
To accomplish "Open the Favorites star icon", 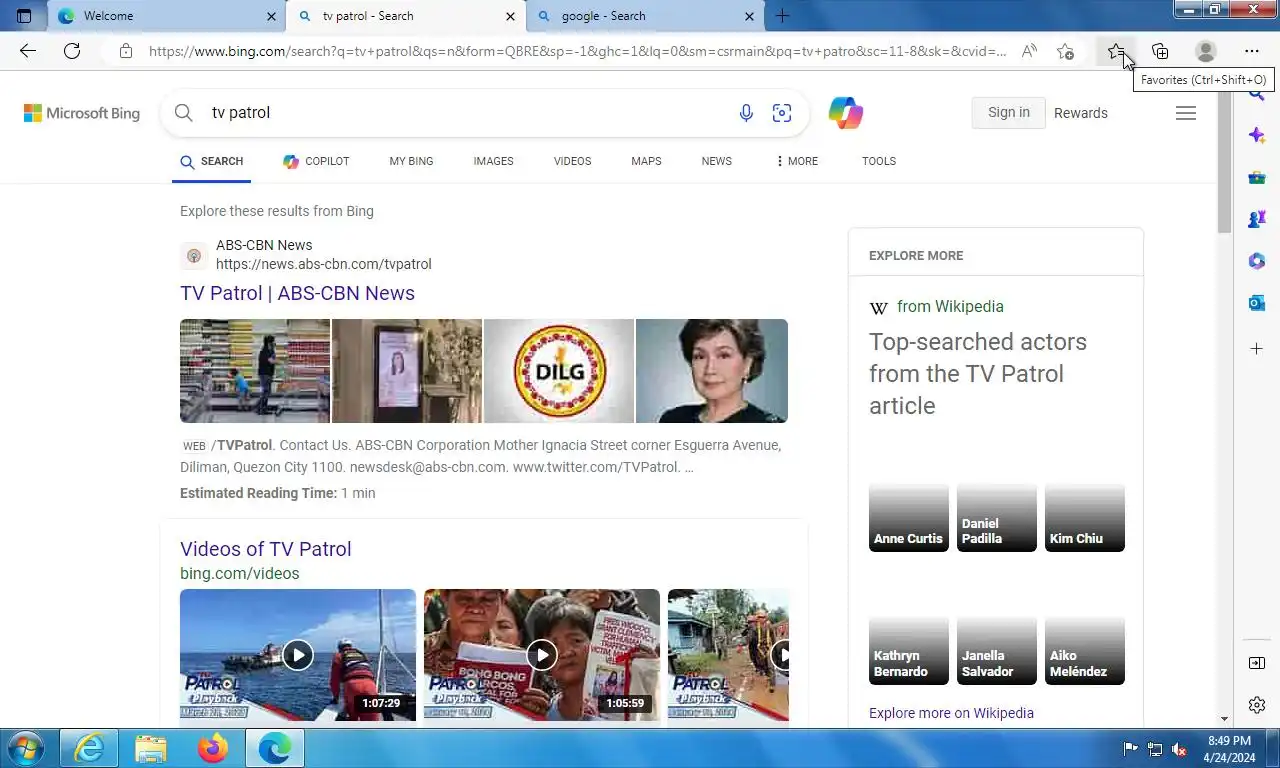I will 1116,51.
